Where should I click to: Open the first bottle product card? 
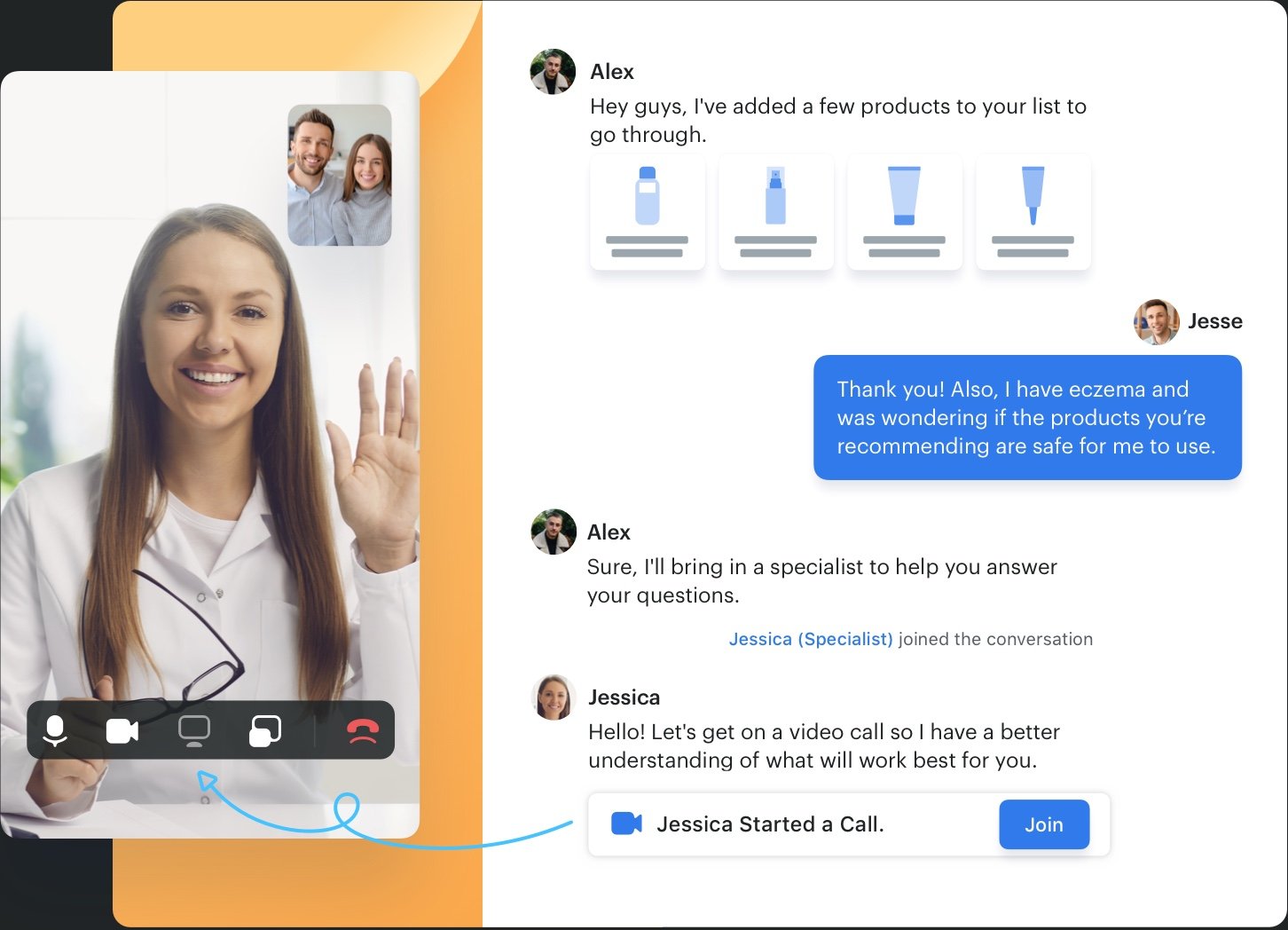point(647,212)
